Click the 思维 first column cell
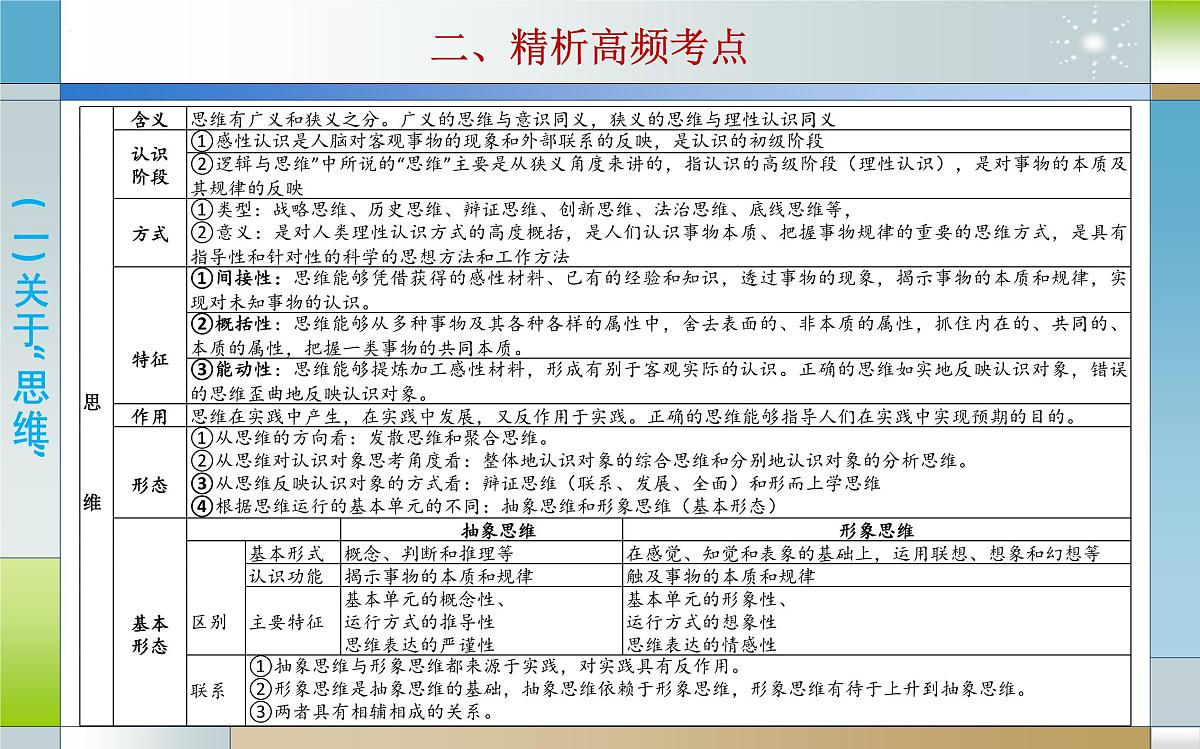This screenshot has width=1200, height=749. pos(96,416)
